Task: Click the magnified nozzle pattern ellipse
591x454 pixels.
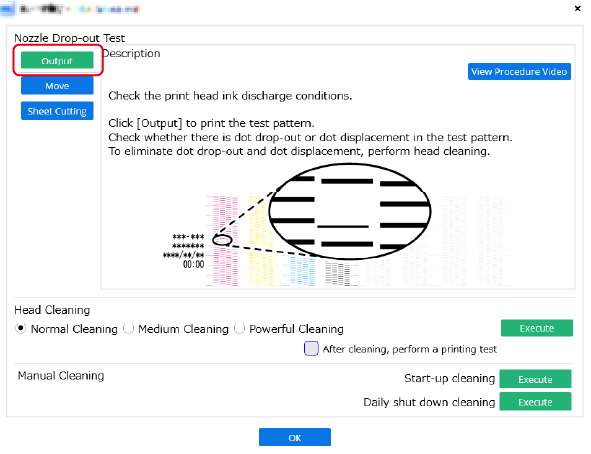Action: click(350, 211)
